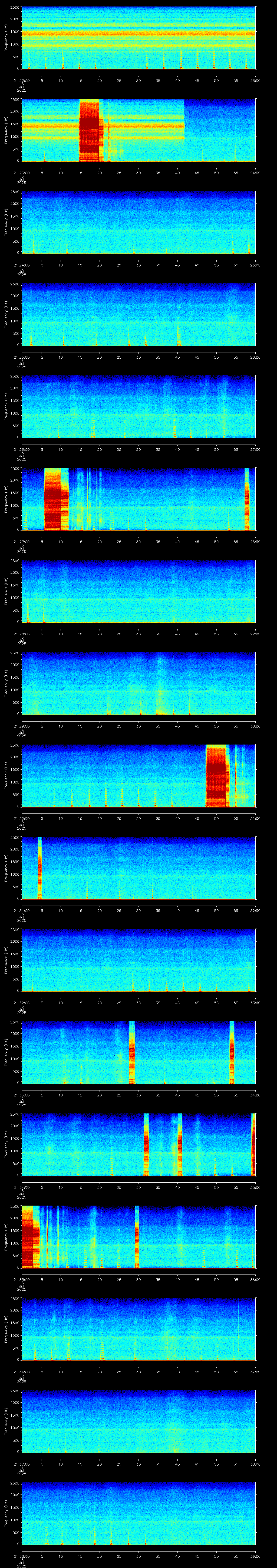
Task: Click the wide red burst in the 21:27:00 spectrogram
Action: point(56,499)
